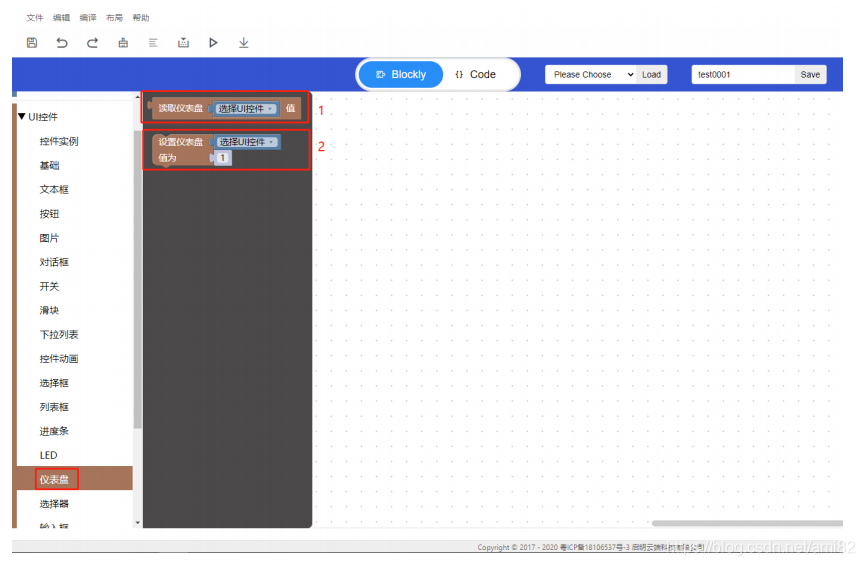The height and width of the screenshot is (566, 865).
Task: Switch to the Blockly tab
Action: [x=401, y=74]
